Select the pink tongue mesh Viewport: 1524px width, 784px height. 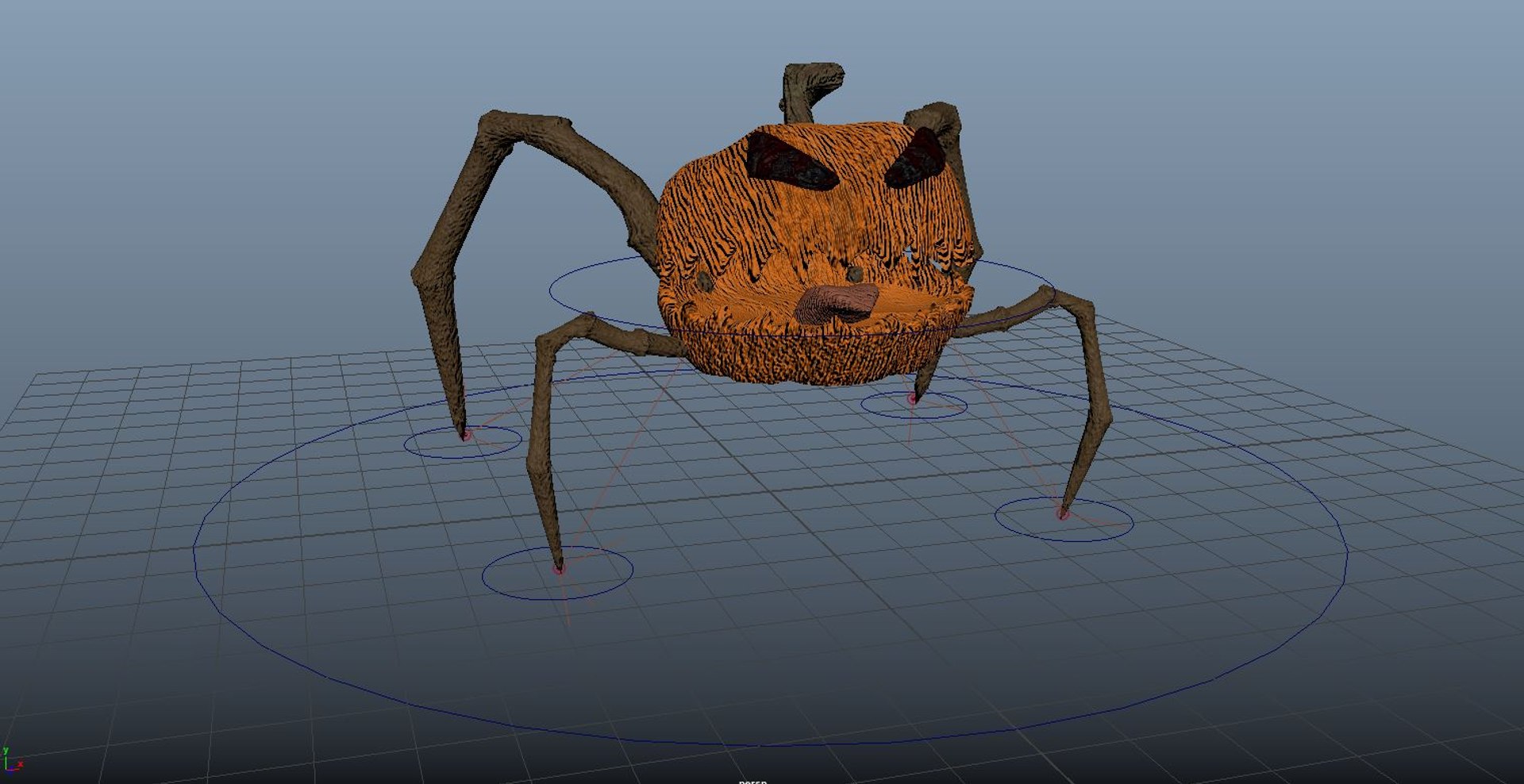tap(837, 304)
